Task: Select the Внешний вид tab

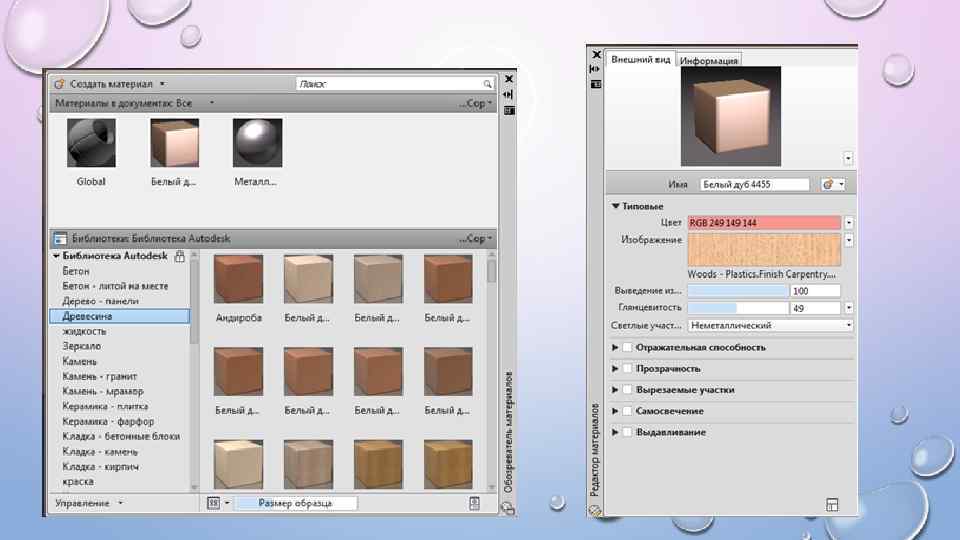Action: [x=641, y=60]
